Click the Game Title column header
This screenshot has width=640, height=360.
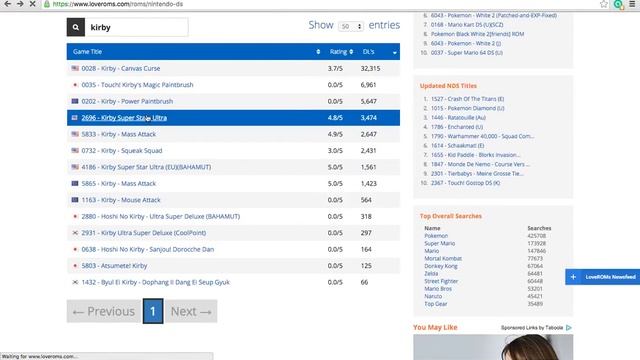87,52
